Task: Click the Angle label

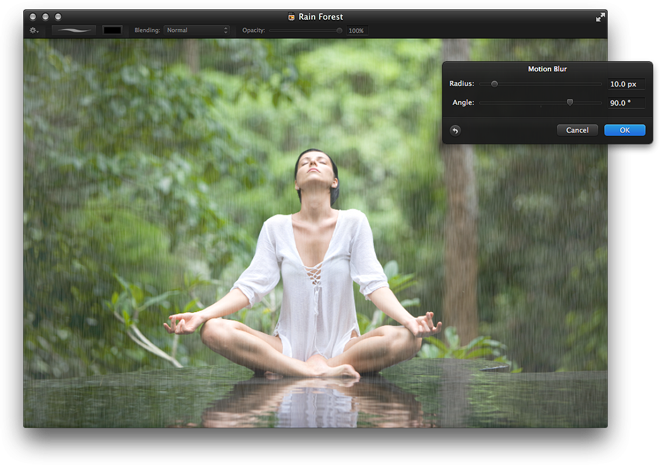Action: click(x=463, y=102)
